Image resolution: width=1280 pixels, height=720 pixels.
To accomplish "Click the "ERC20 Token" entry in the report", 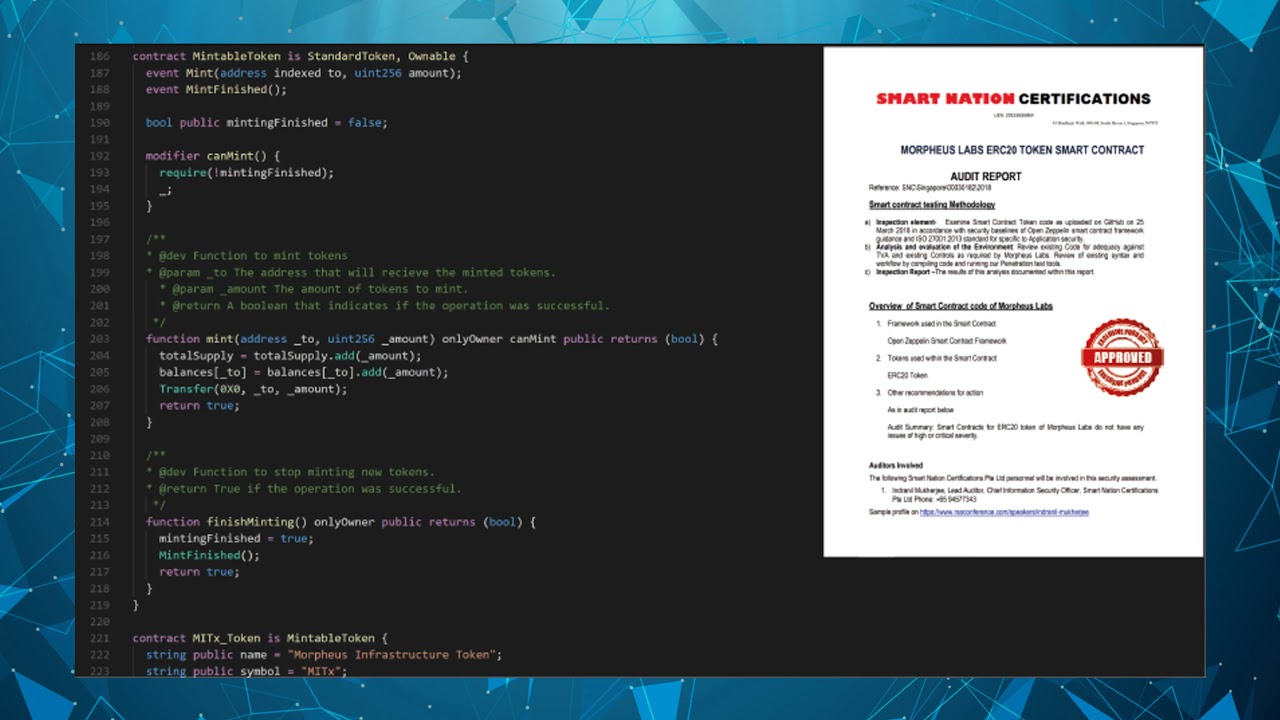I will point(908,375).
